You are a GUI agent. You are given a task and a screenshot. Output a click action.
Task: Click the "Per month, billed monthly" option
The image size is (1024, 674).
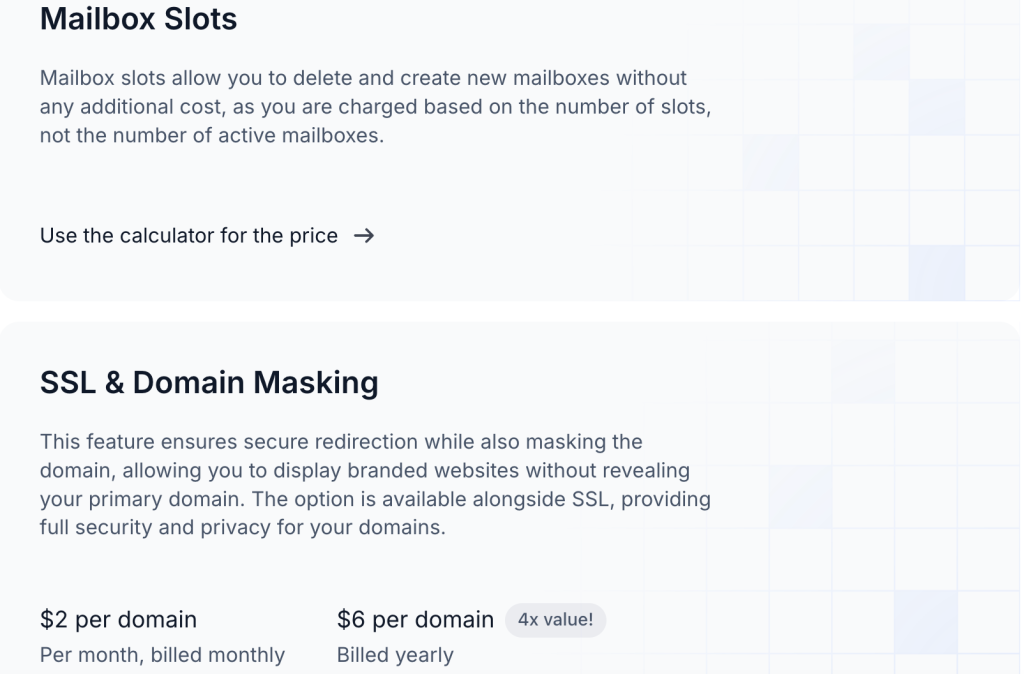coord(162,655)
